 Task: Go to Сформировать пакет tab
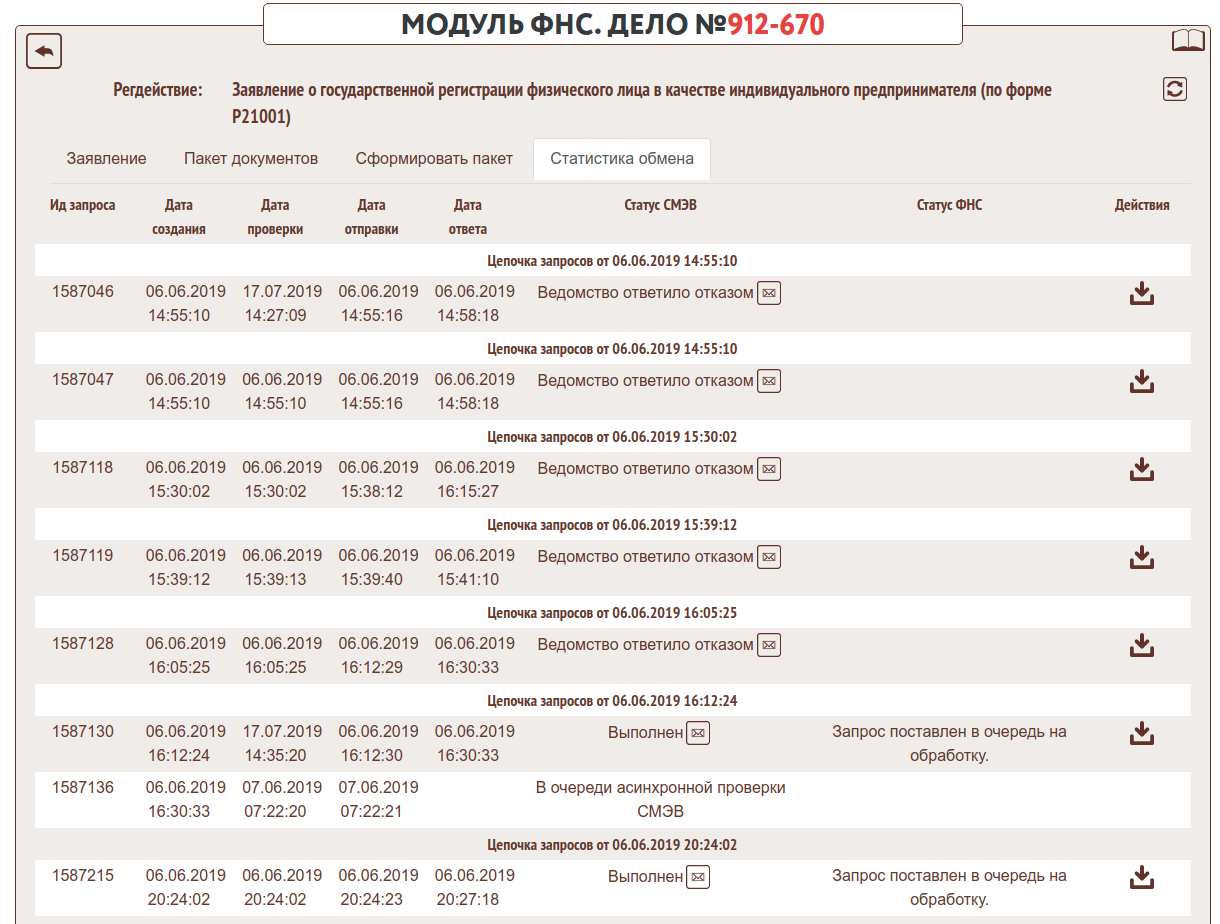[434, 159]
